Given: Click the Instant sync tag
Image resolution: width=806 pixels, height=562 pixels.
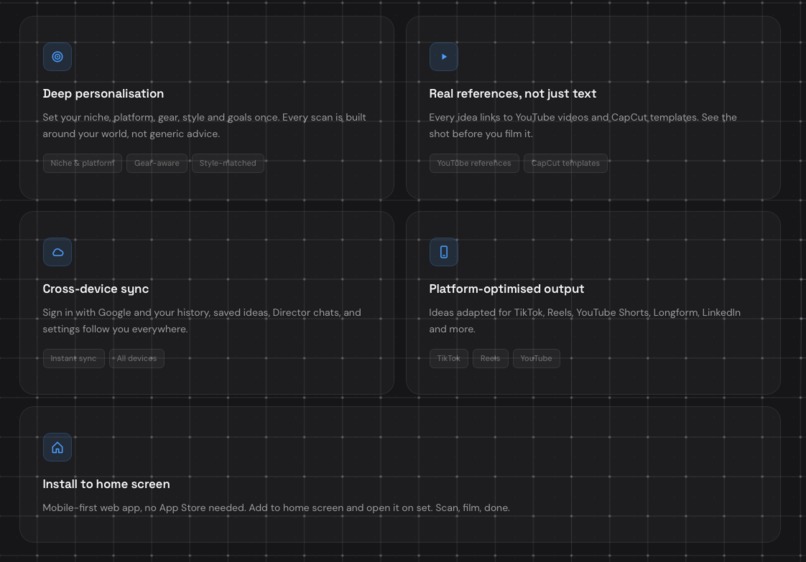Looking at the screenshot, I should coord(74,358).
